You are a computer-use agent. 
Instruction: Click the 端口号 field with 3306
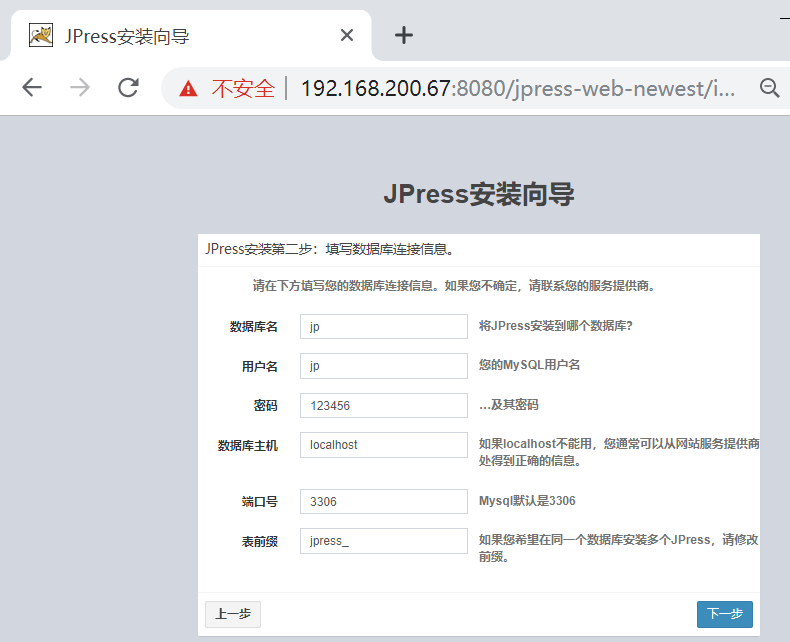tap(384, 501)
